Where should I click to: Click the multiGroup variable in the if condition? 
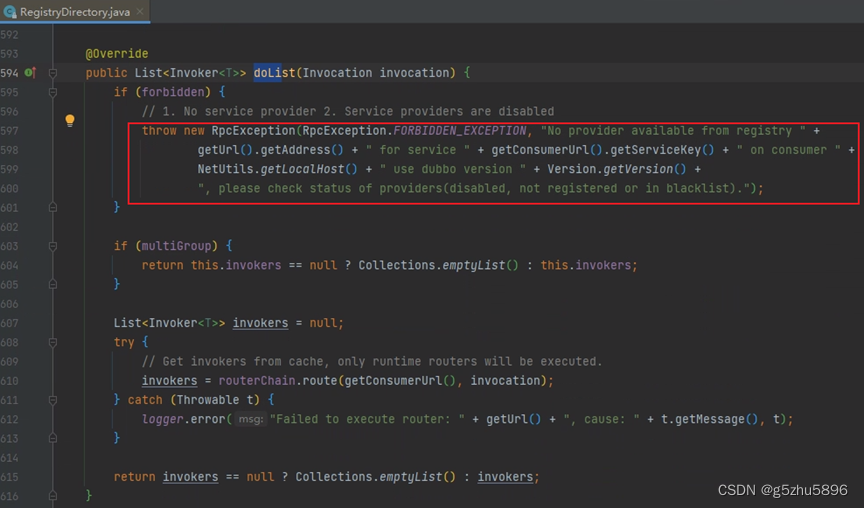coord(176,246)
